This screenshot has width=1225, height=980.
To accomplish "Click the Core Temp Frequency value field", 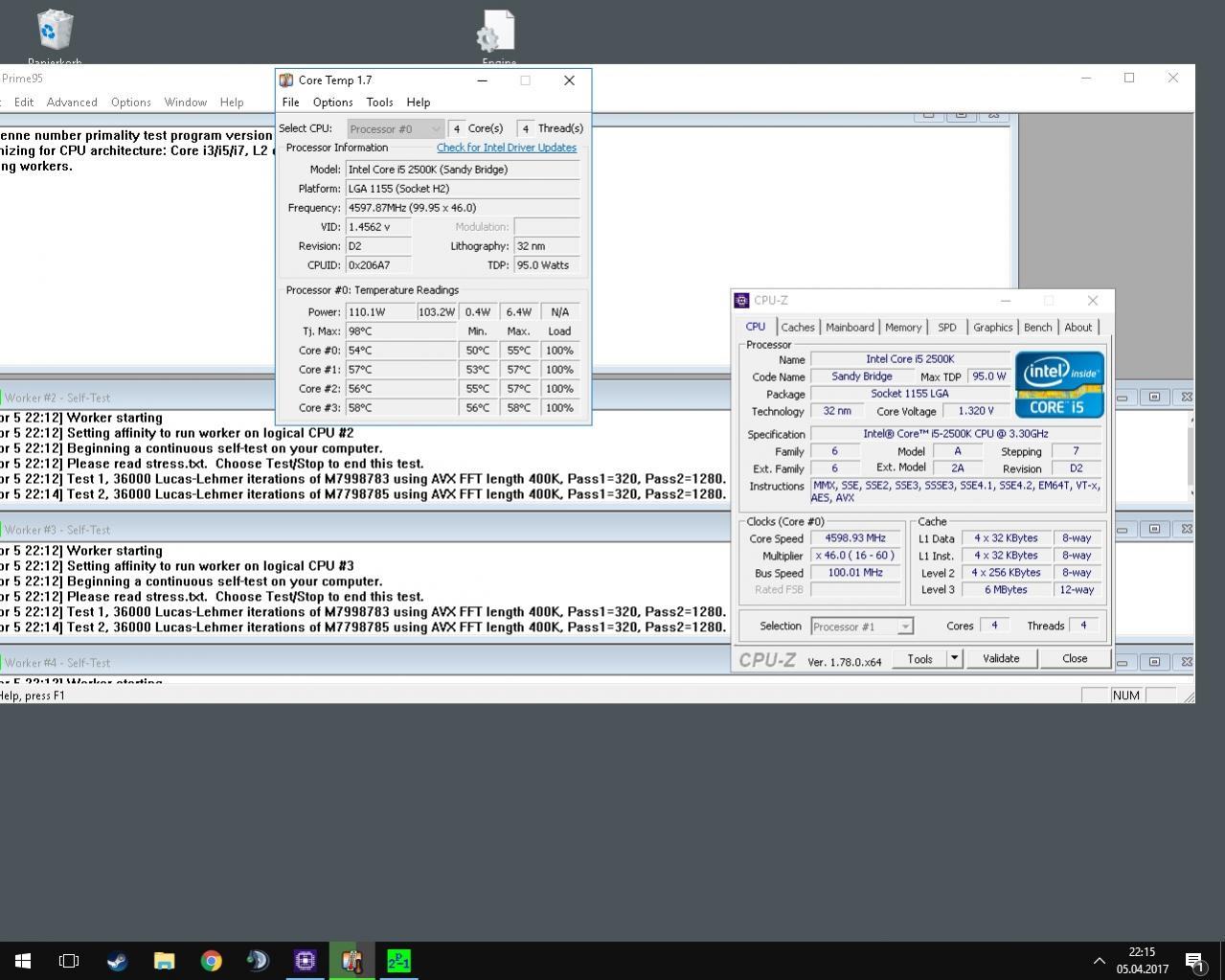I will [463, 208].
